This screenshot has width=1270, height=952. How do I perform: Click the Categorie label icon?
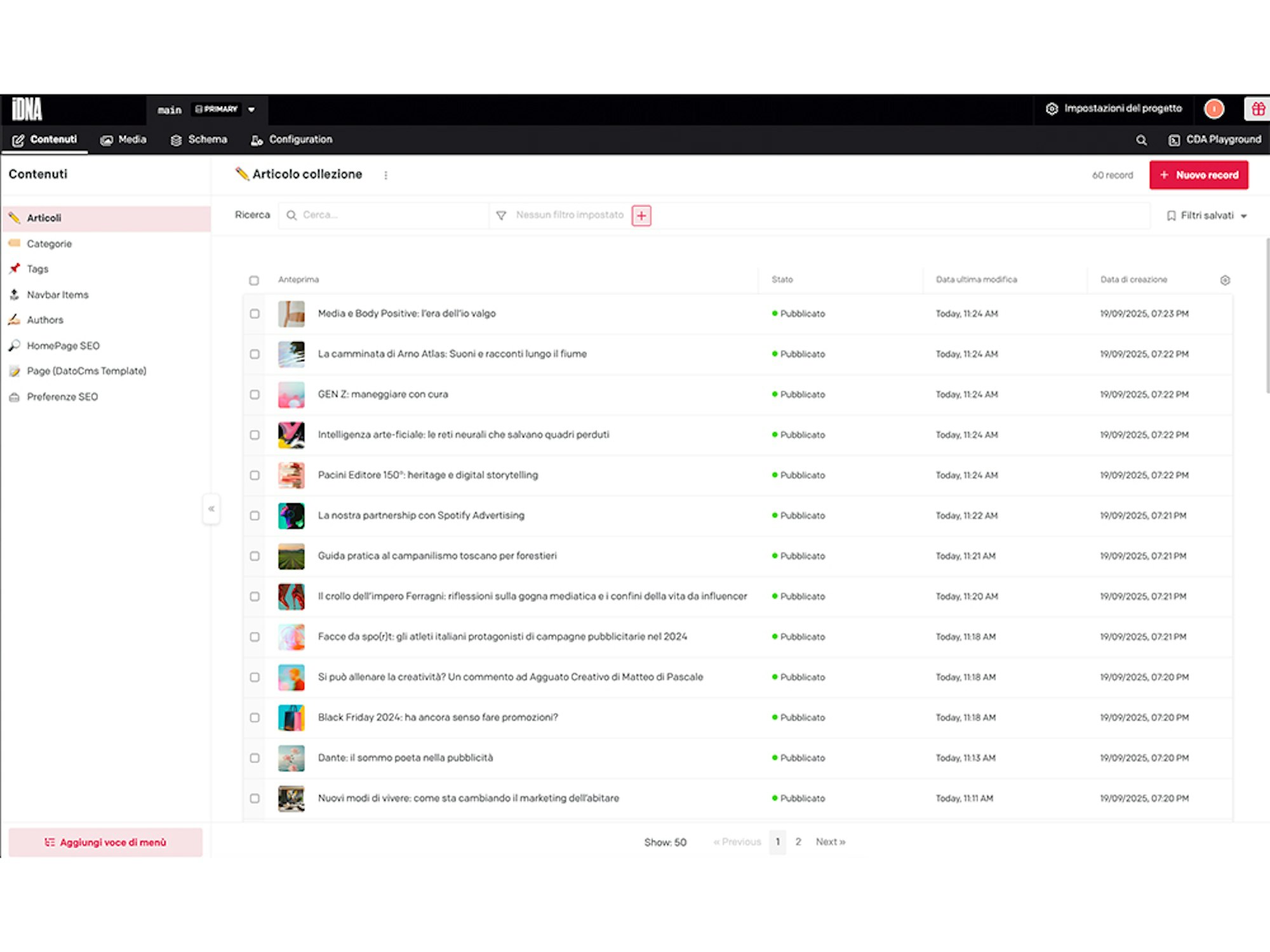(15, 243)
